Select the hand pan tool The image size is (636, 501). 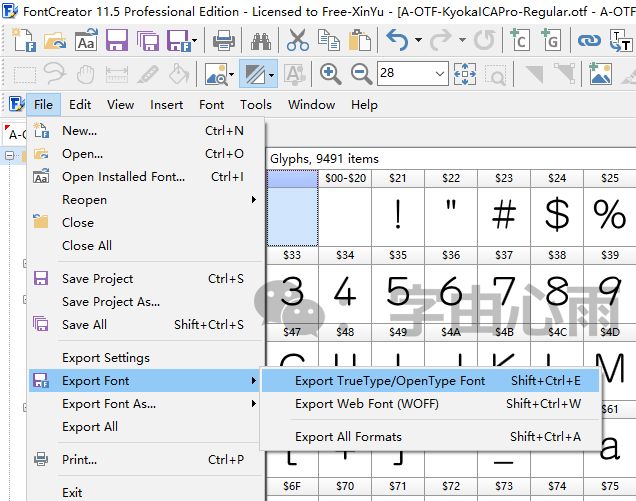(86, 75)
